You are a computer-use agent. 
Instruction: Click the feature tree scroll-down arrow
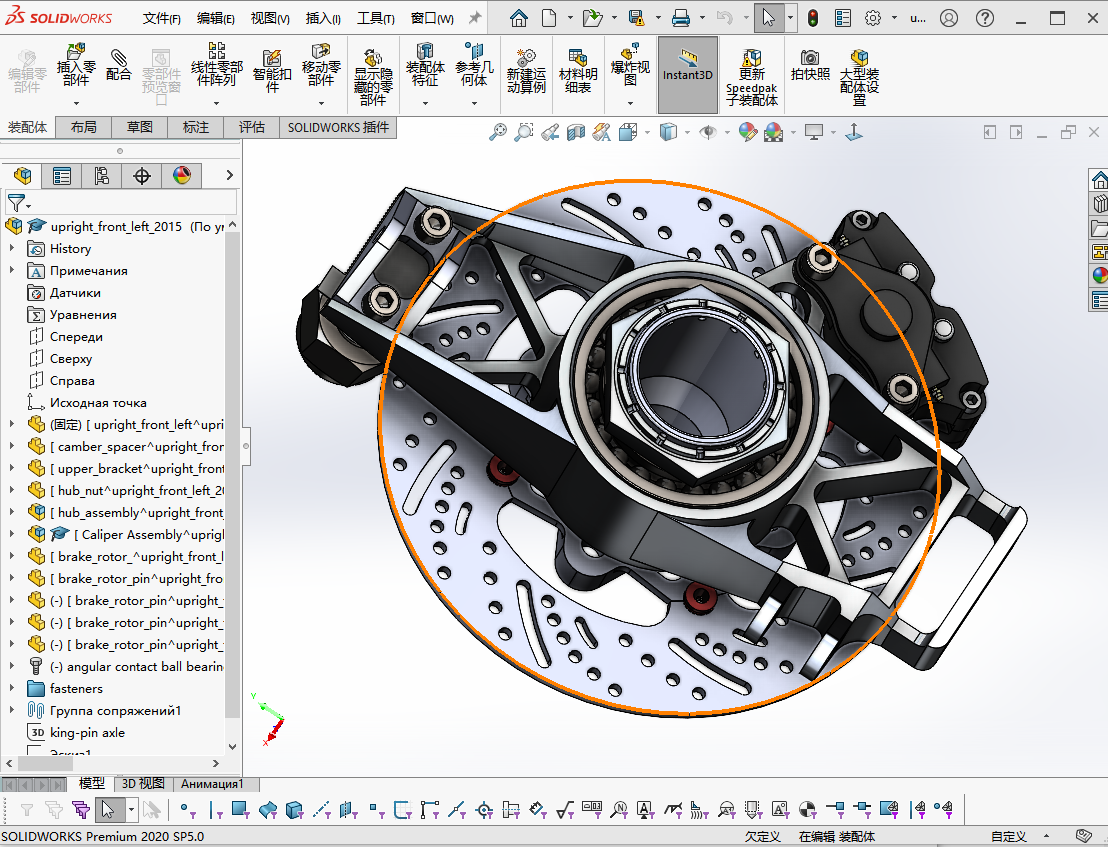click(232, 746)
